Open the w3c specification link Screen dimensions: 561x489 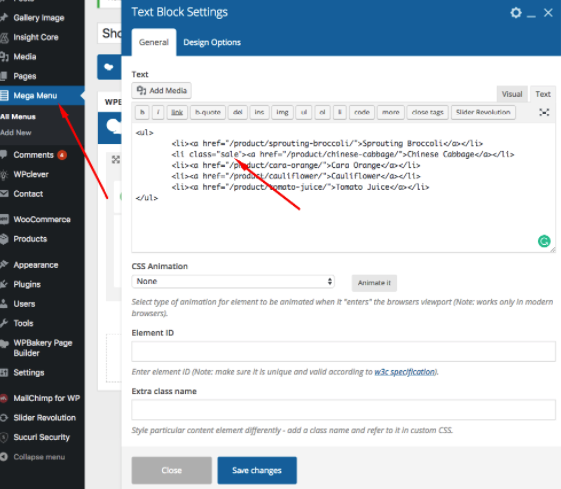tap(405, 372)
